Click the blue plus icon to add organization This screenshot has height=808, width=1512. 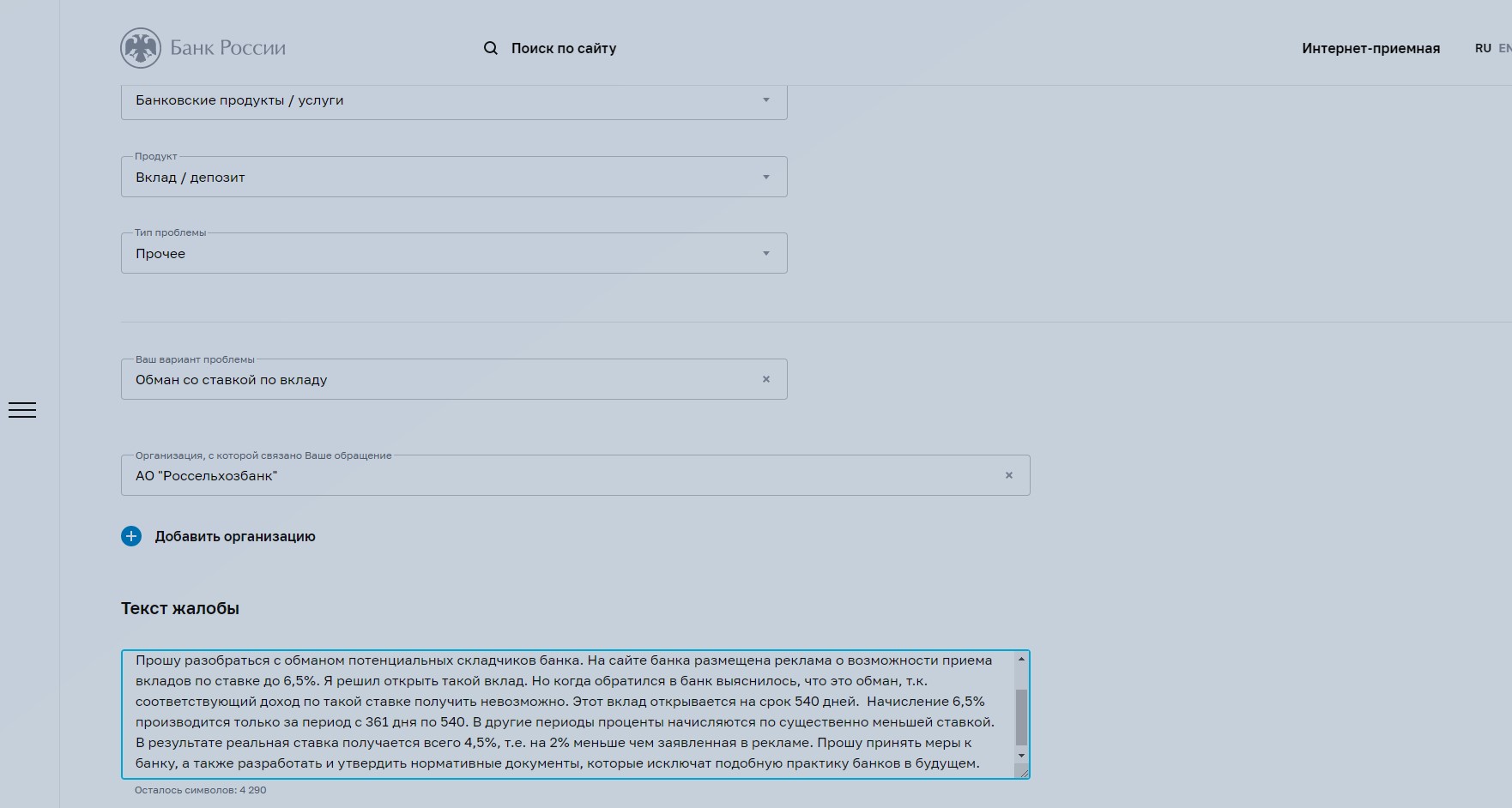pos(131,536)
